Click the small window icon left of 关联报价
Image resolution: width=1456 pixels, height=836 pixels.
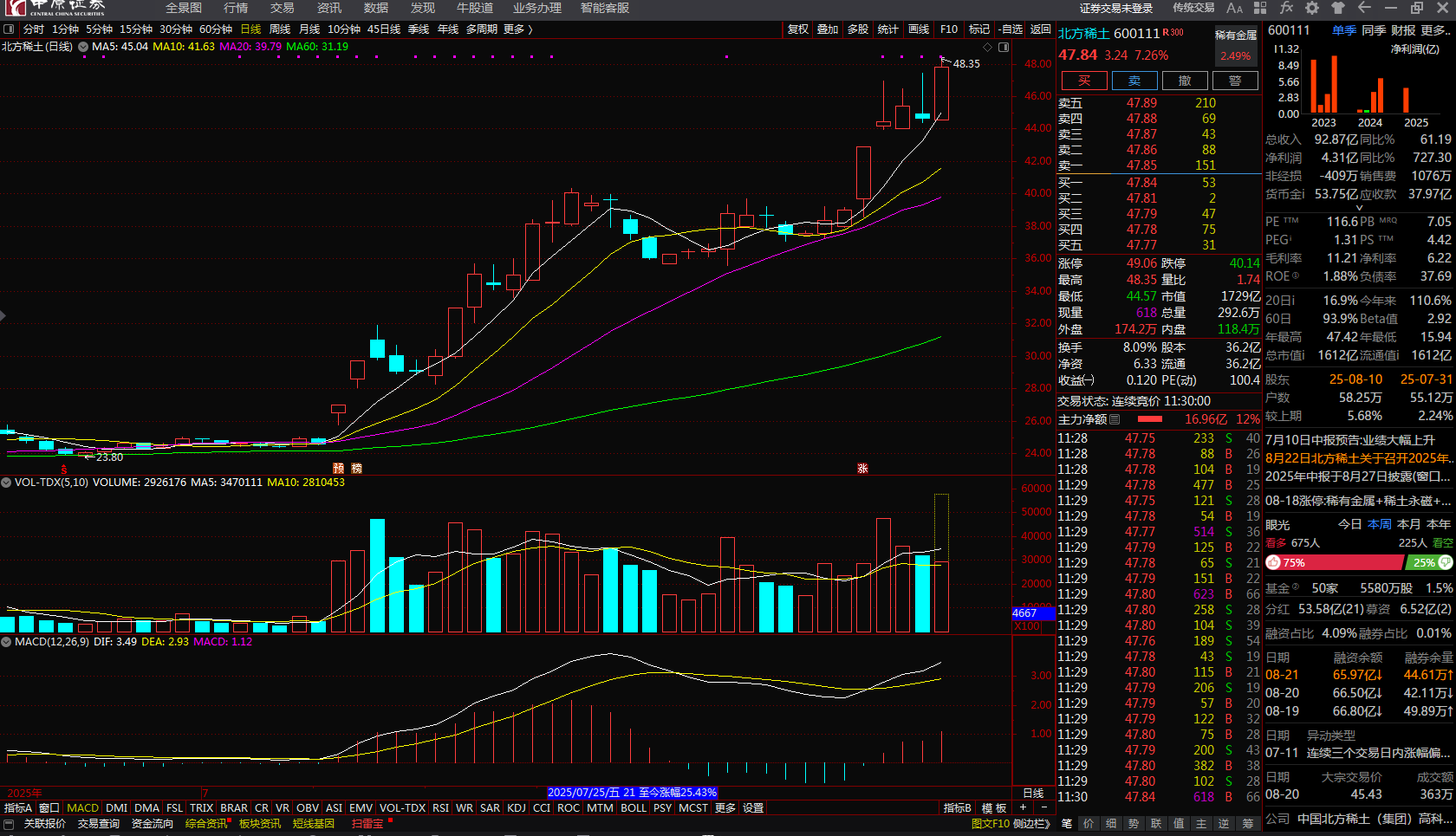(x=9, y=824)
